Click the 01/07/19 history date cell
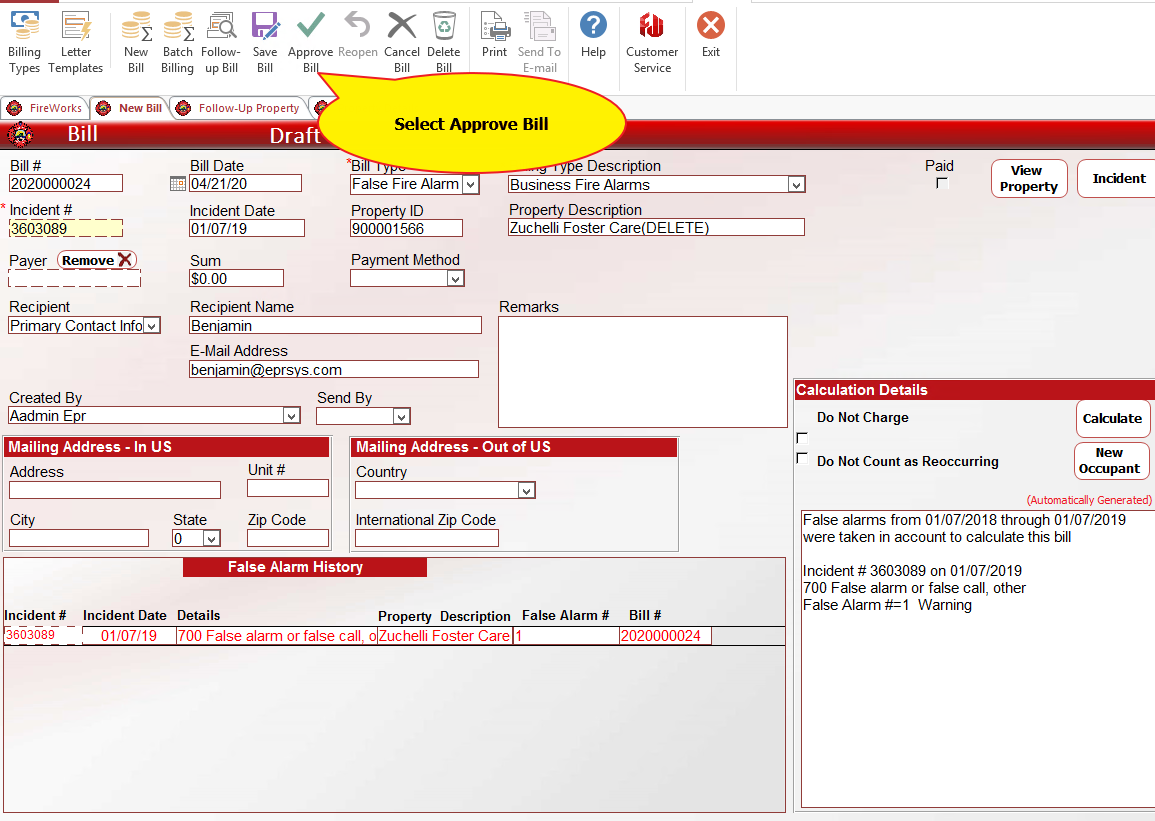Screen dimensions: 1155x821 [x=129, y=635]
